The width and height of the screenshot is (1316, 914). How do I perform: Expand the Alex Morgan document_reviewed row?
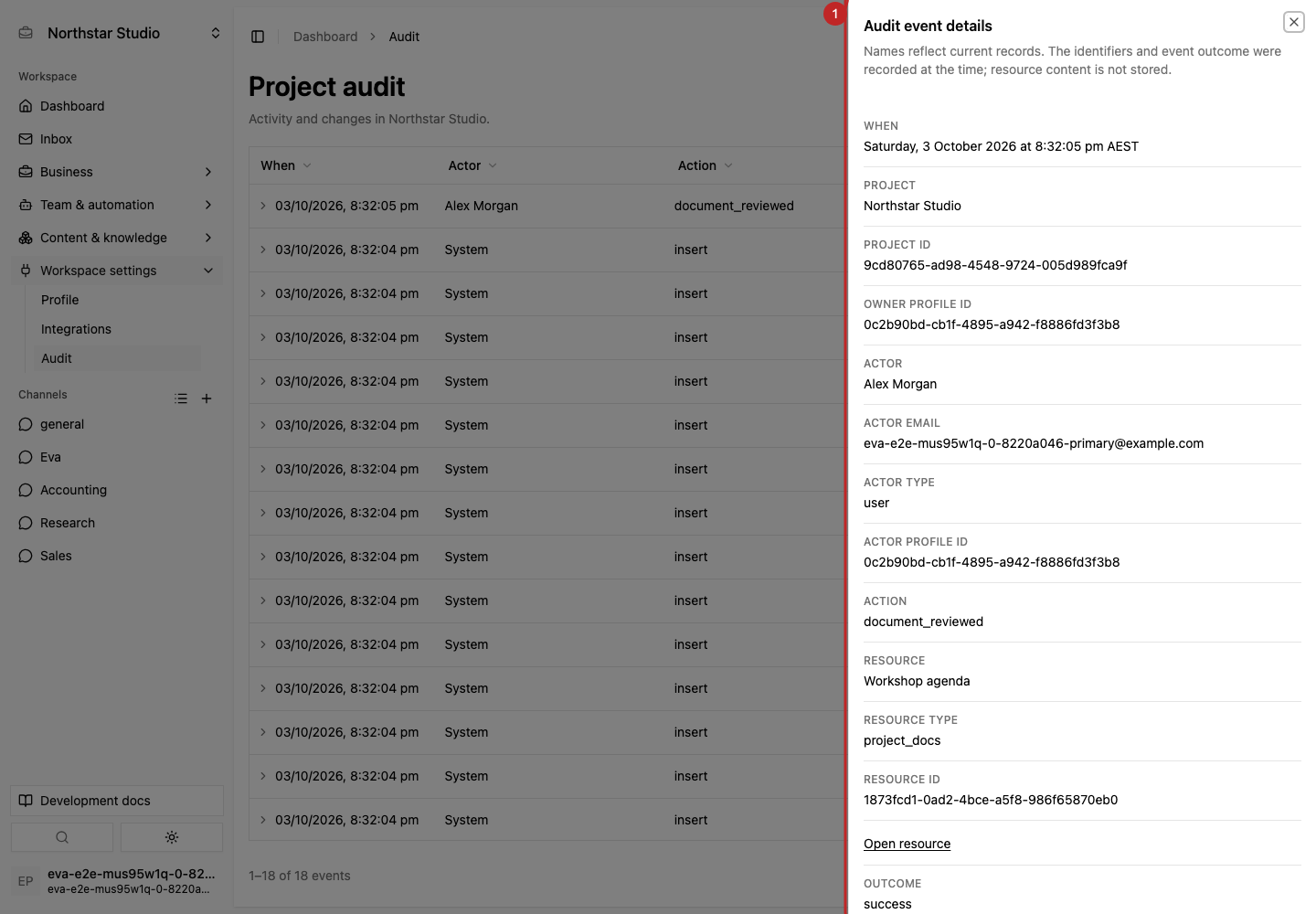[263, 206]
